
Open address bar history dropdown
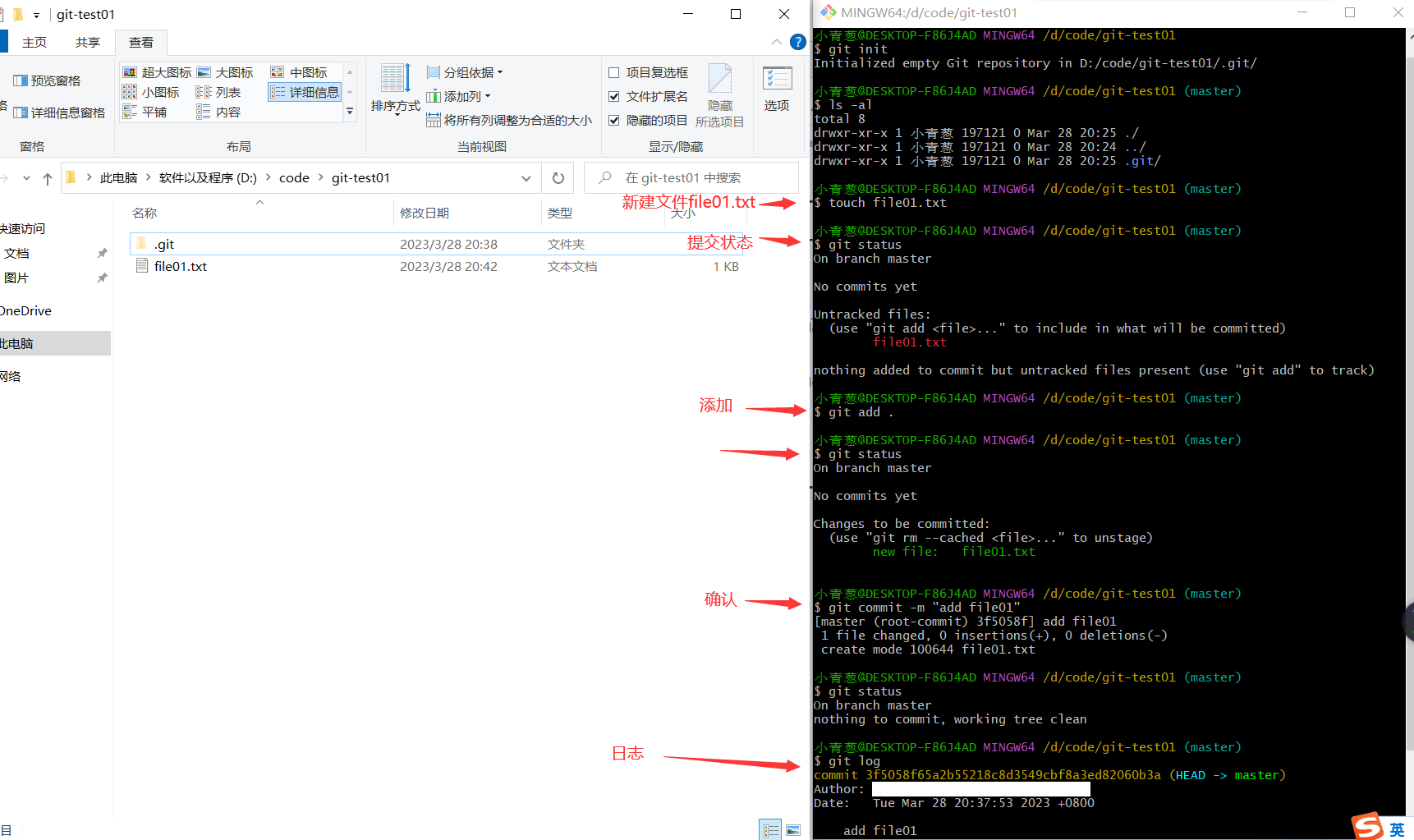(526, 178)
